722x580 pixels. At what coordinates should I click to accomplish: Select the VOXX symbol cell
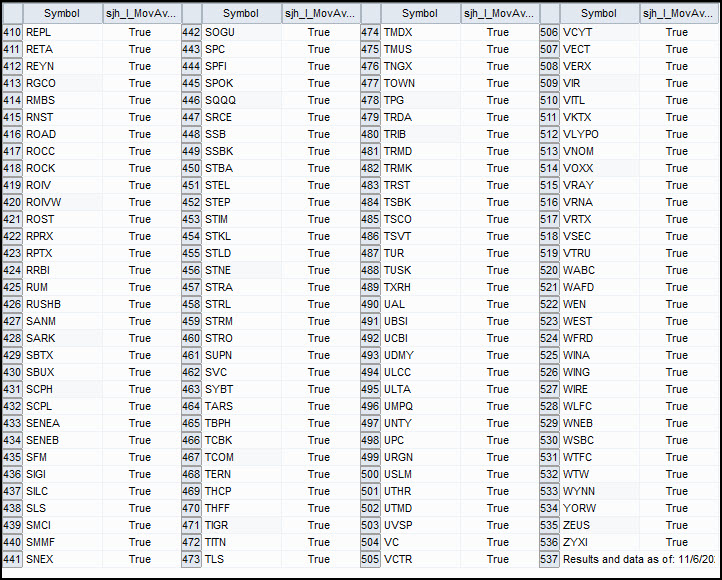[600, 168]
